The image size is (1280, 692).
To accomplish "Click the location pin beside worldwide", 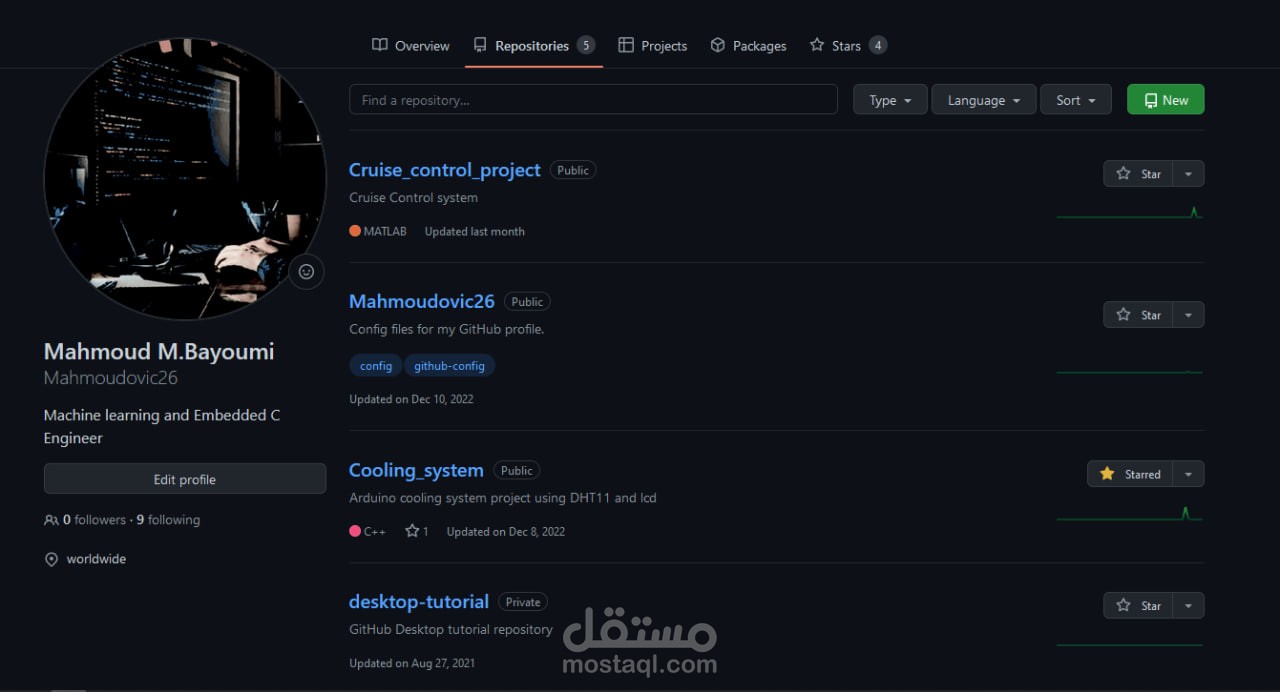I will tap(51, 559).
